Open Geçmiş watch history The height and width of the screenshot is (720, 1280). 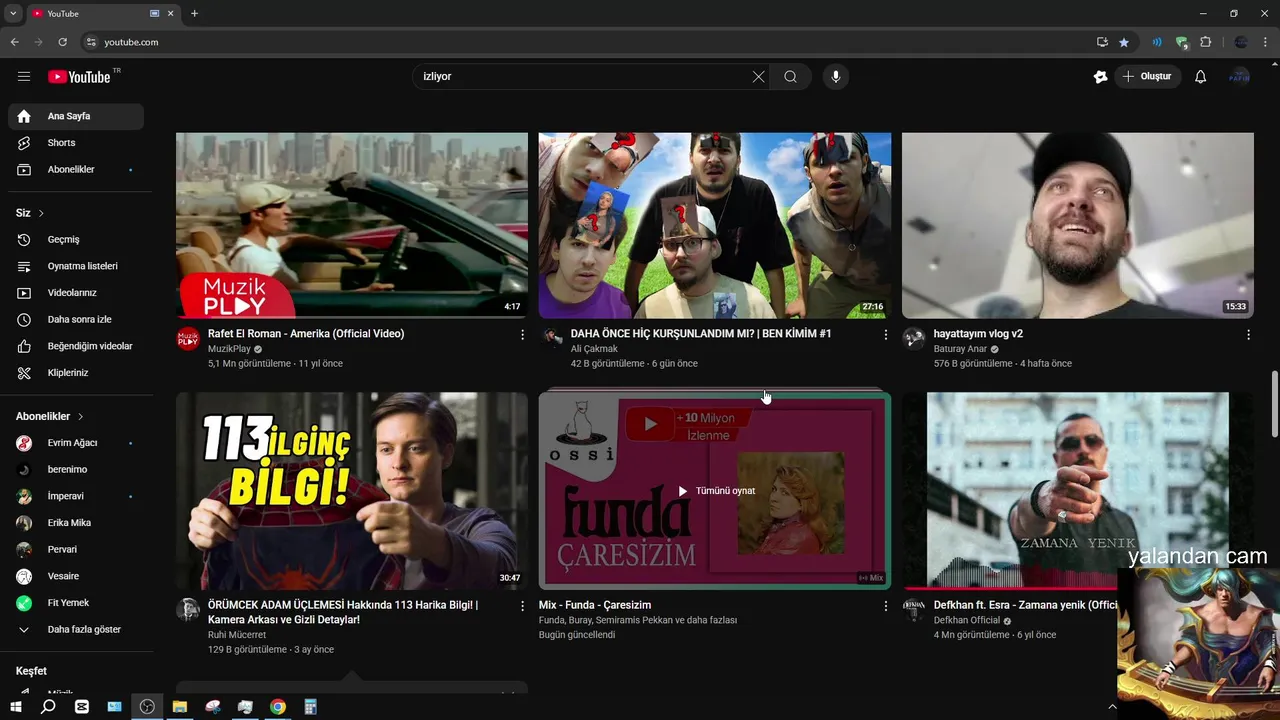coord(76,240)
